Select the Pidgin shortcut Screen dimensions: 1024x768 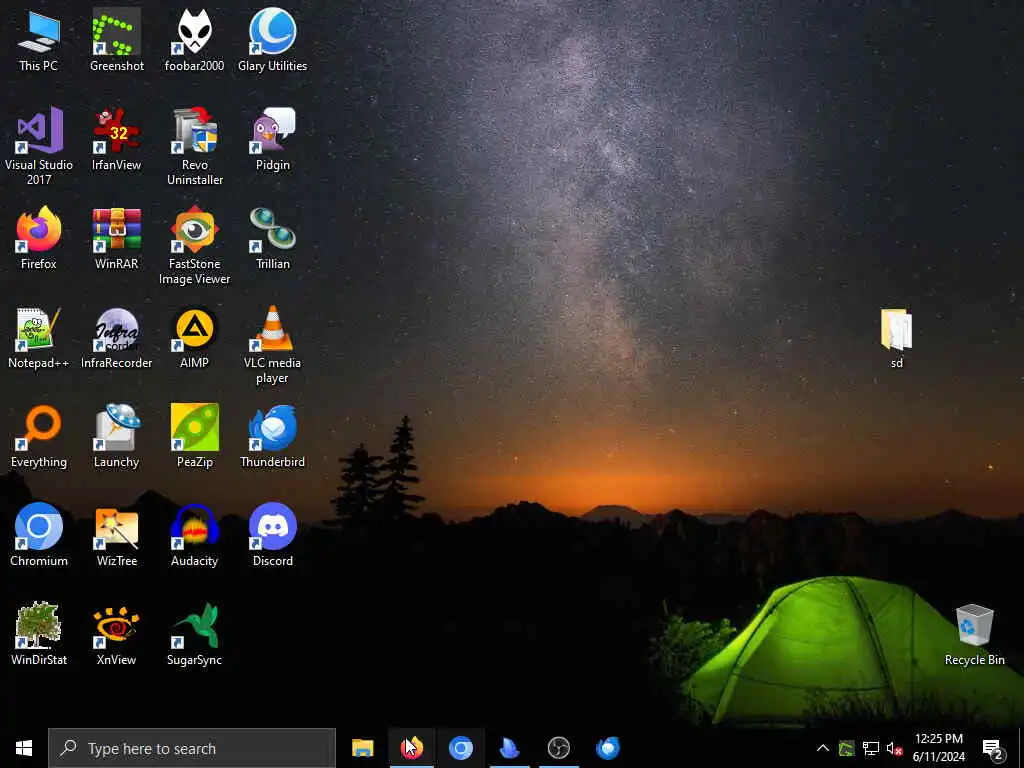(272, 138)
